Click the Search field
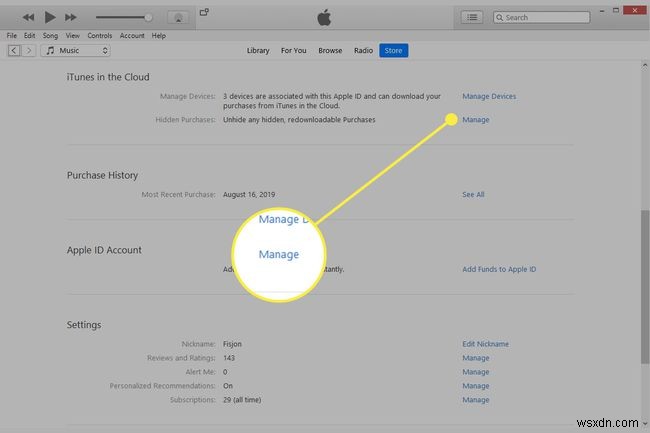 pyautogui.click(x=541, y=17)
